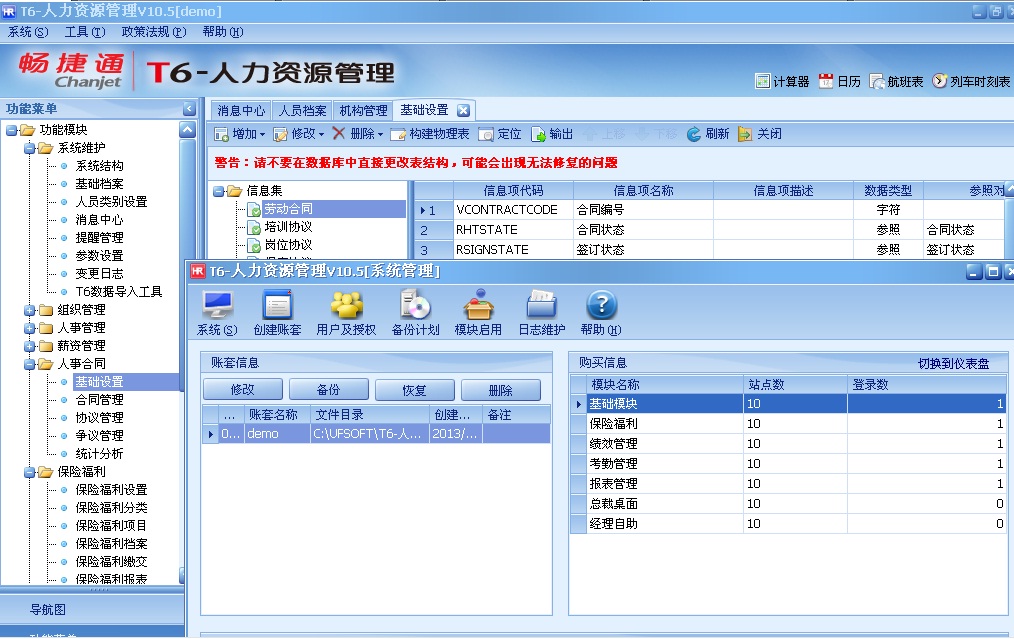Close the 基础设置 tab
Screen dimensions: 1014x639
[463, 111]
